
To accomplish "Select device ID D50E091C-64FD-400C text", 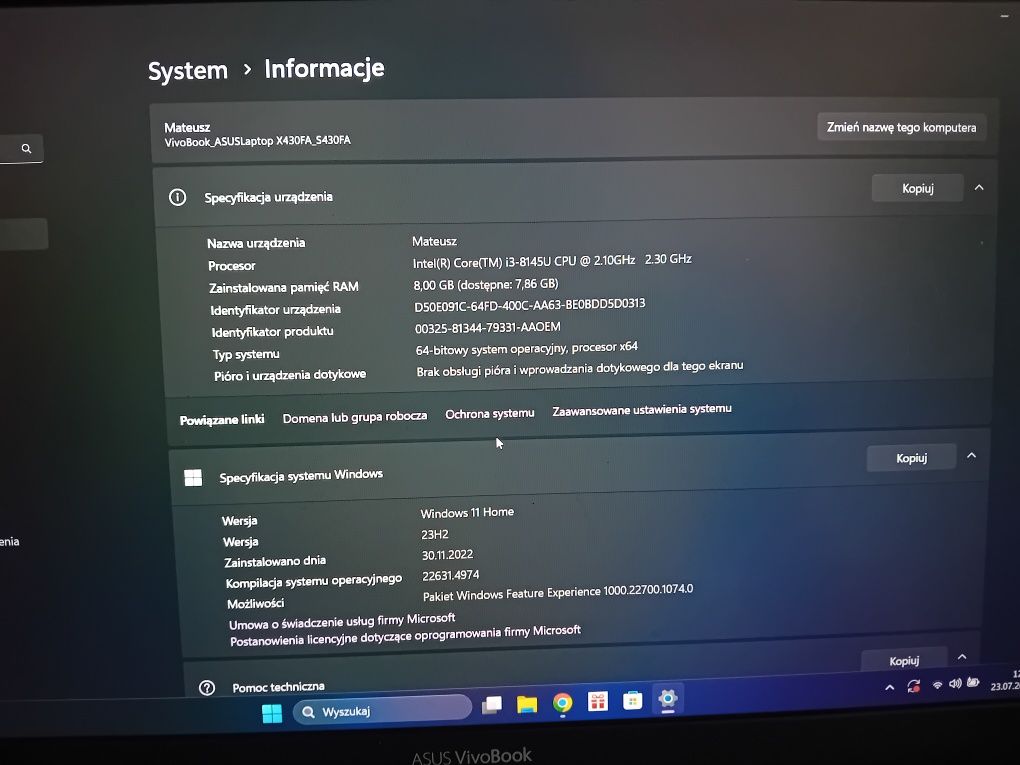I will coord(530,305).
